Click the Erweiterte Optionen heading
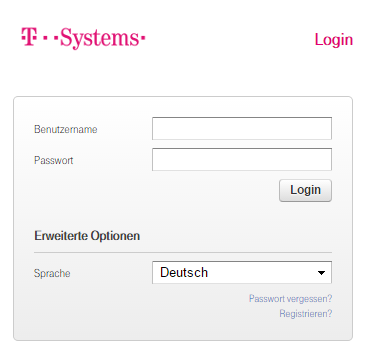Viewport: 370px width, 360px height. pyautogui.click(x=87, y=236)
